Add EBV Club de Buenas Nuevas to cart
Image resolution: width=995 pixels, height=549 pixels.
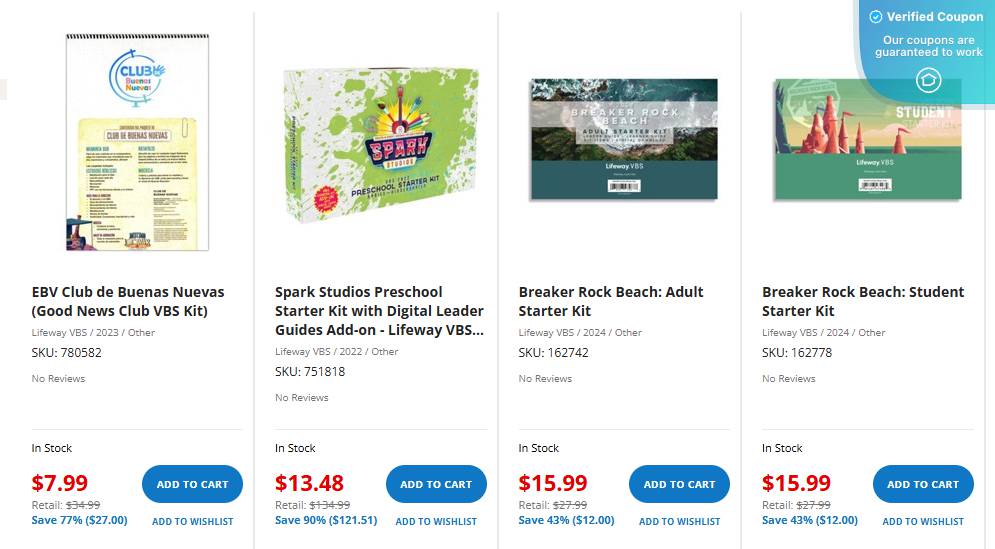pos(192,484)
